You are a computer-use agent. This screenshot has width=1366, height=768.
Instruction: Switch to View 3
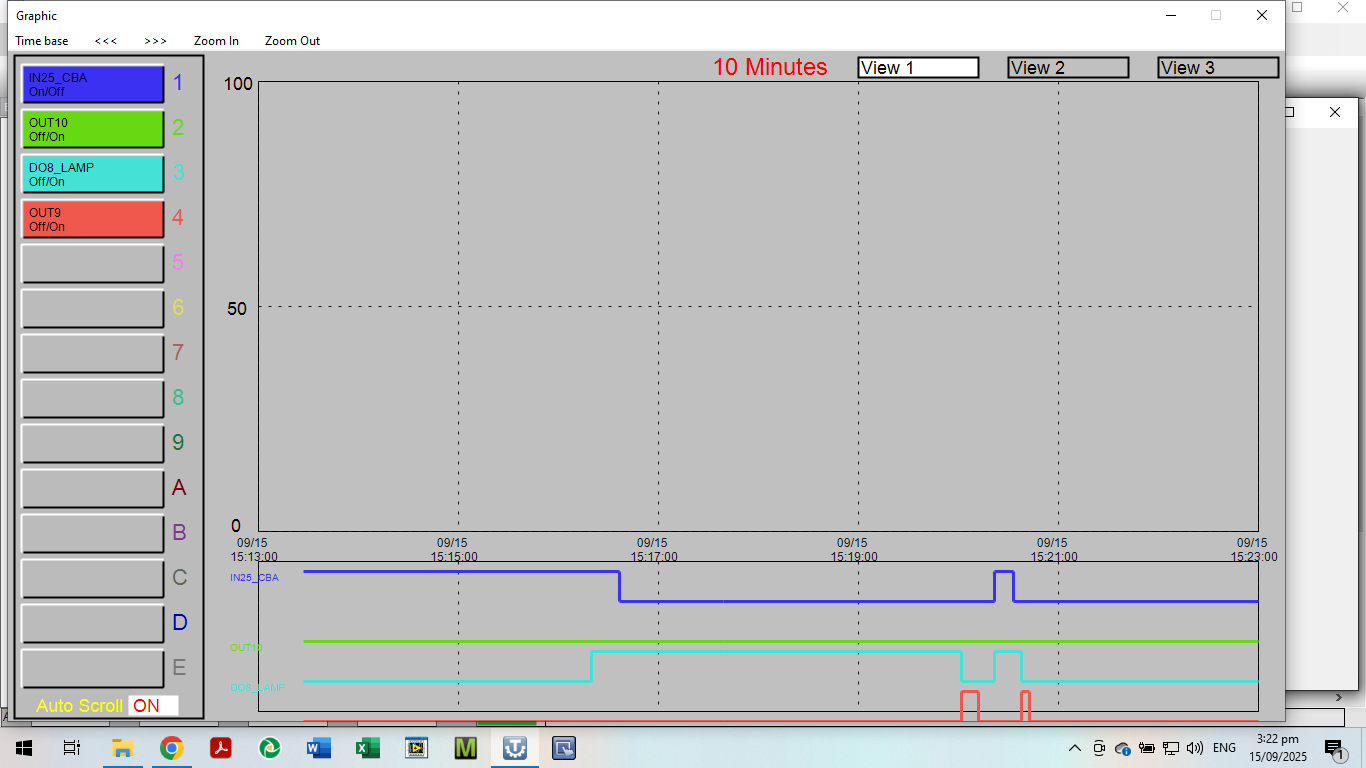point(1218,68)
